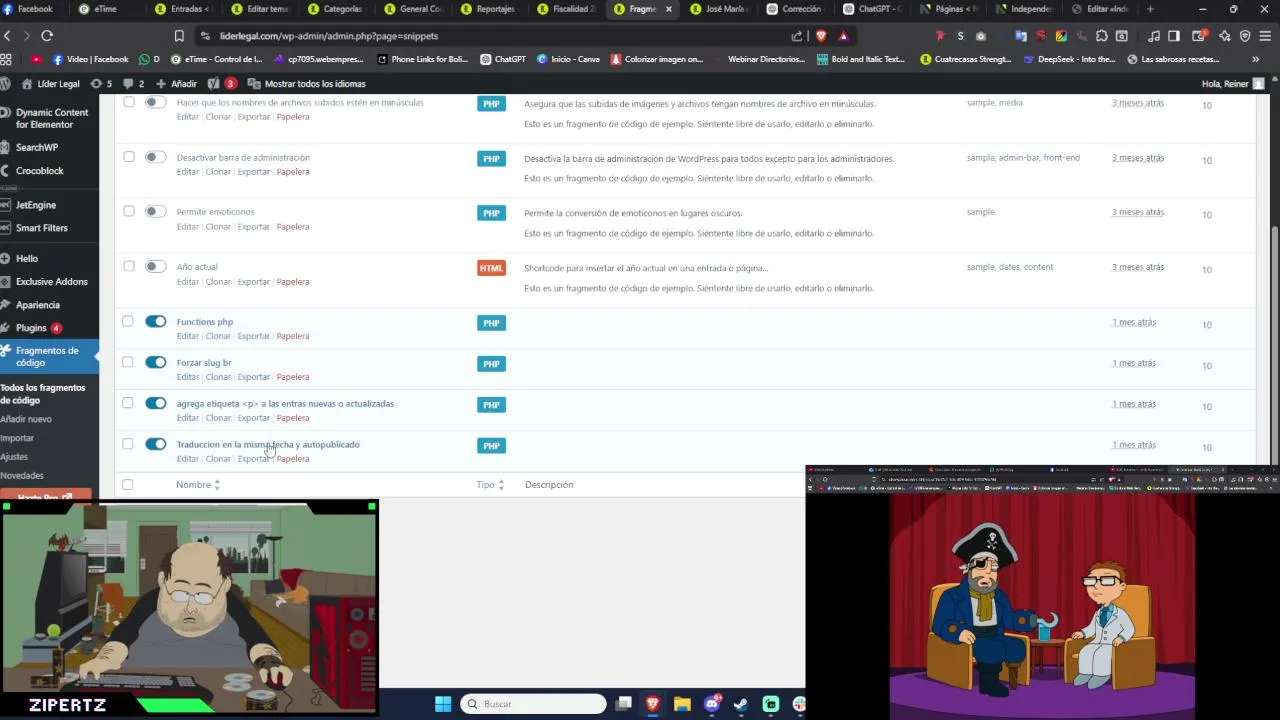This screenshot has height=720, width=1280.
Task: Open Brave VPN shield icon
Action: click(1245, 36)
